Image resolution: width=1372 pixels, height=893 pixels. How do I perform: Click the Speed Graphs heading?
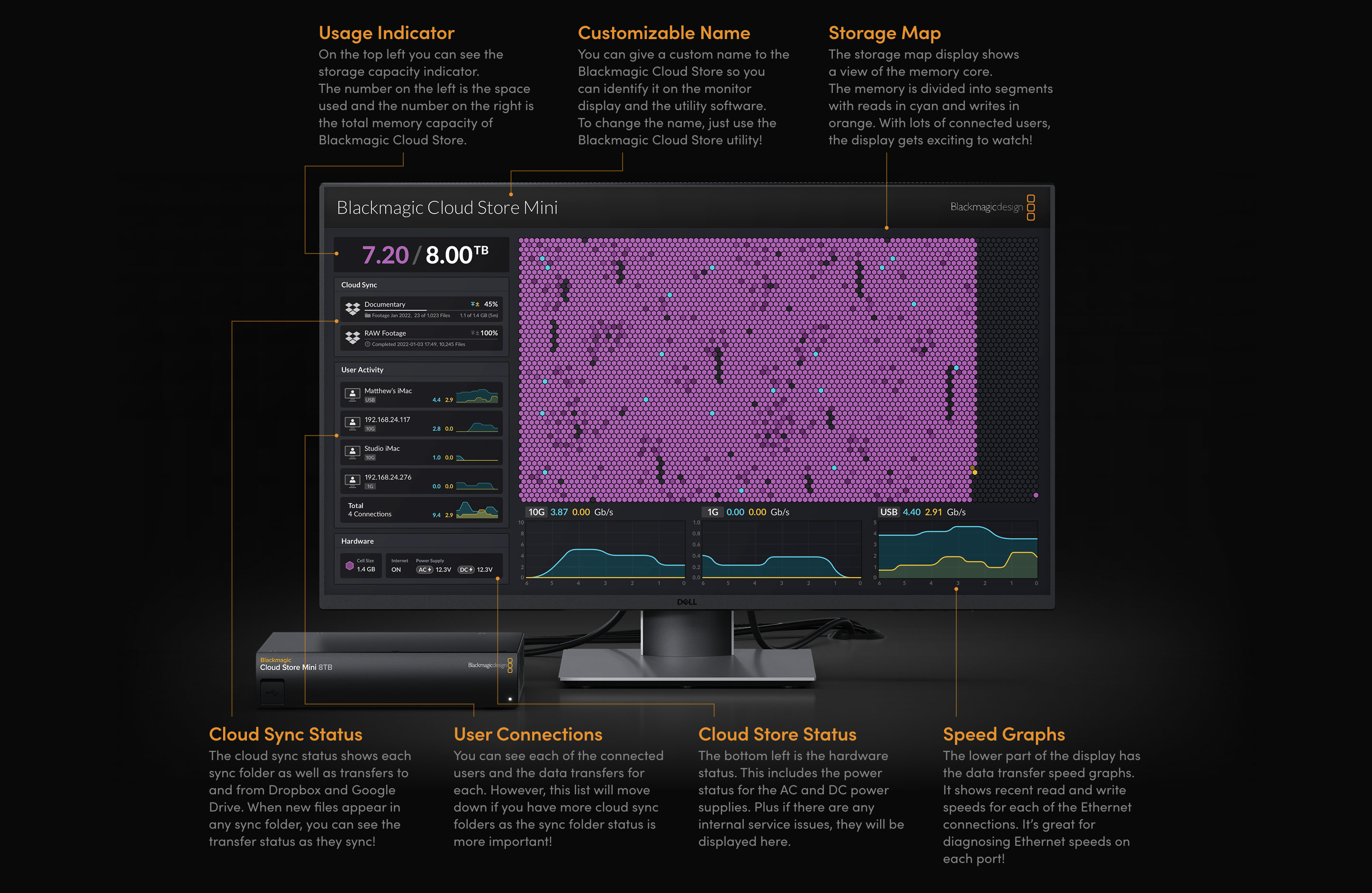click(1003, 735)
